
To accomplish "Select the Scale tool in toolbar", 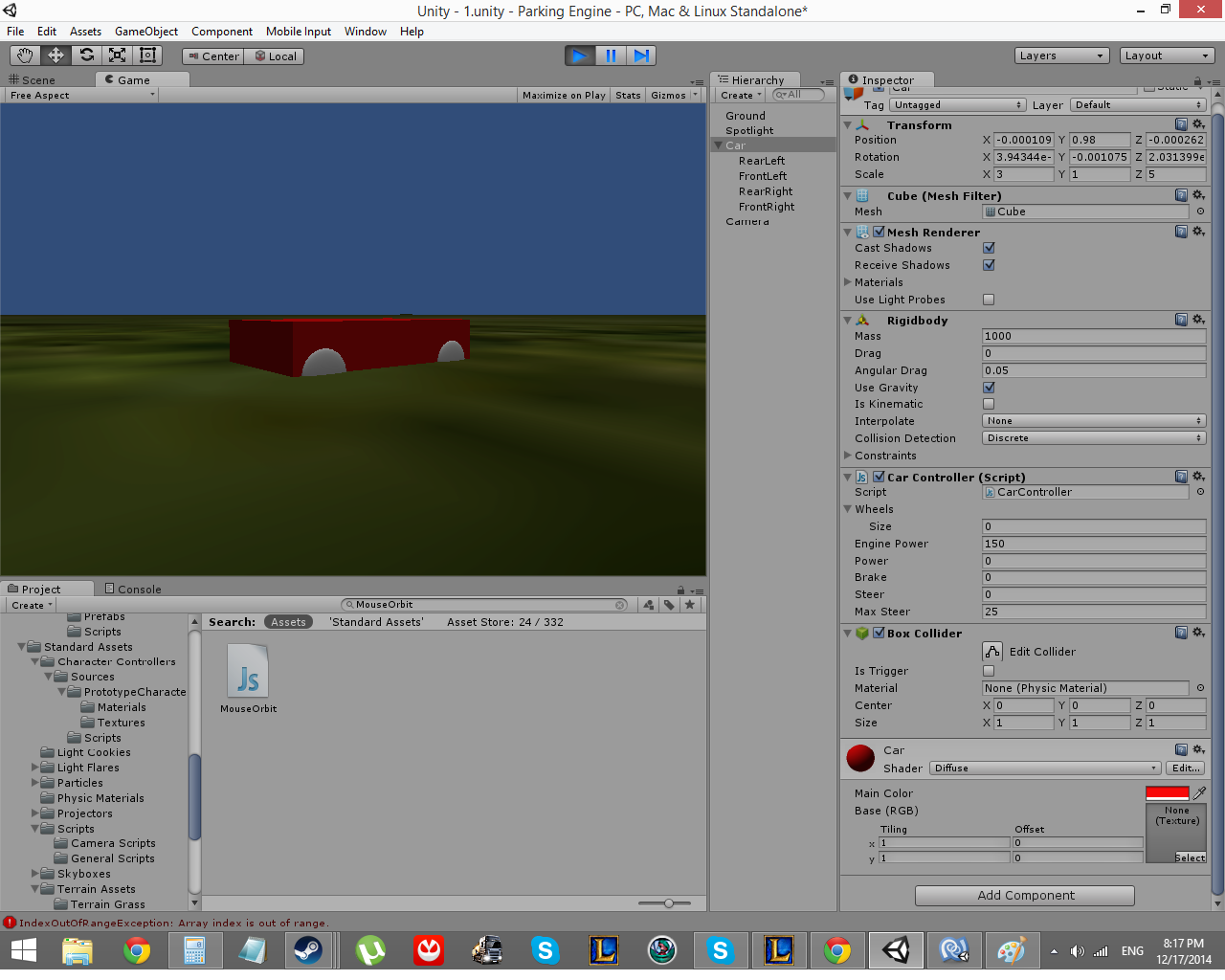I will [117, 56].
